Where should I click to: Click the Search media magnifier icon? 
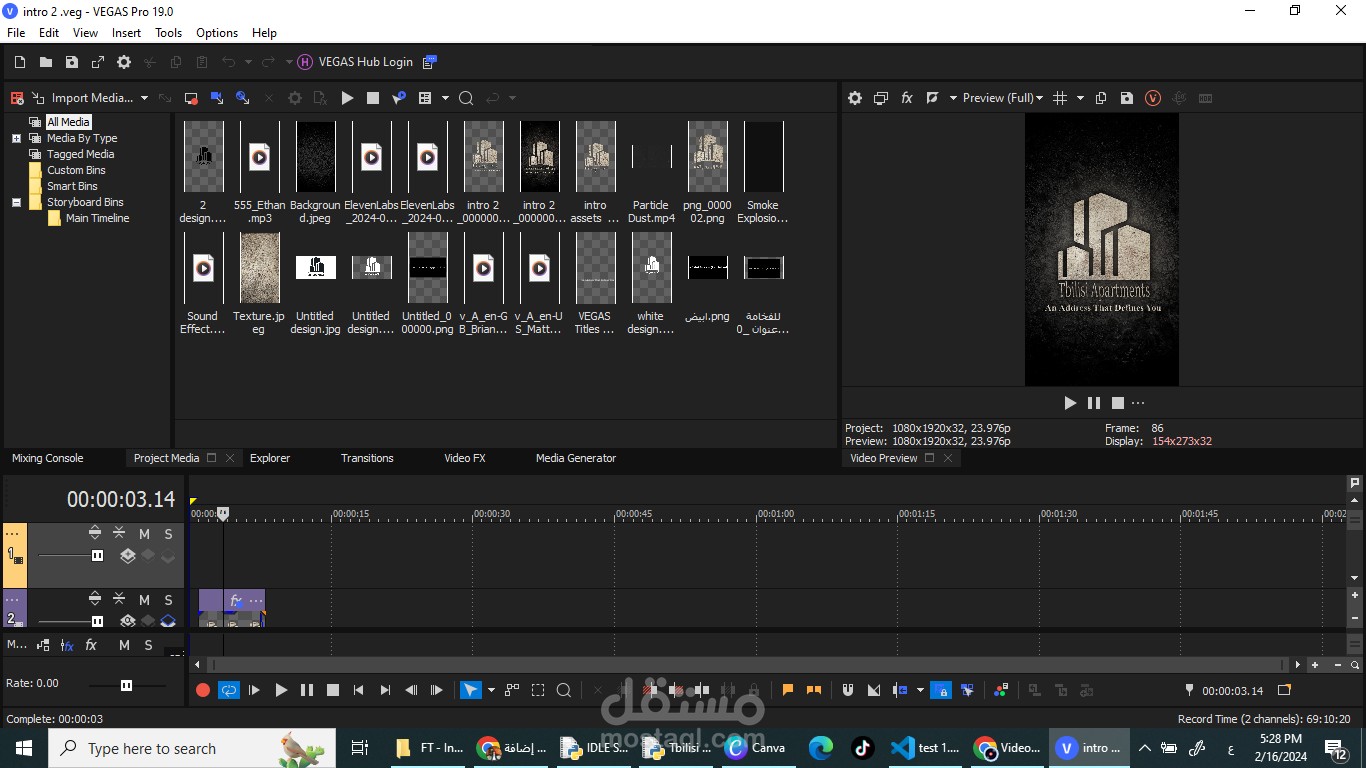466,98
